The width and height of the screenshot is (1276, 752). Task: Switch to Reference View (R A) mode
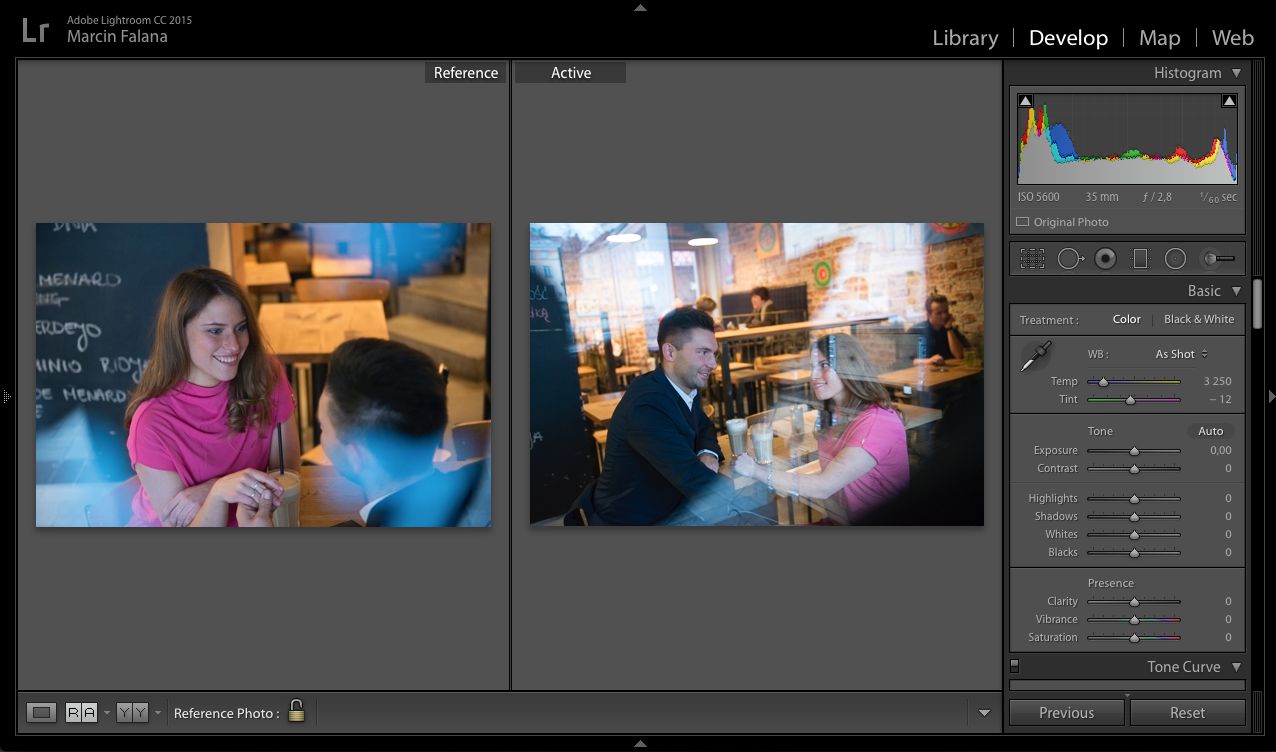81,713
